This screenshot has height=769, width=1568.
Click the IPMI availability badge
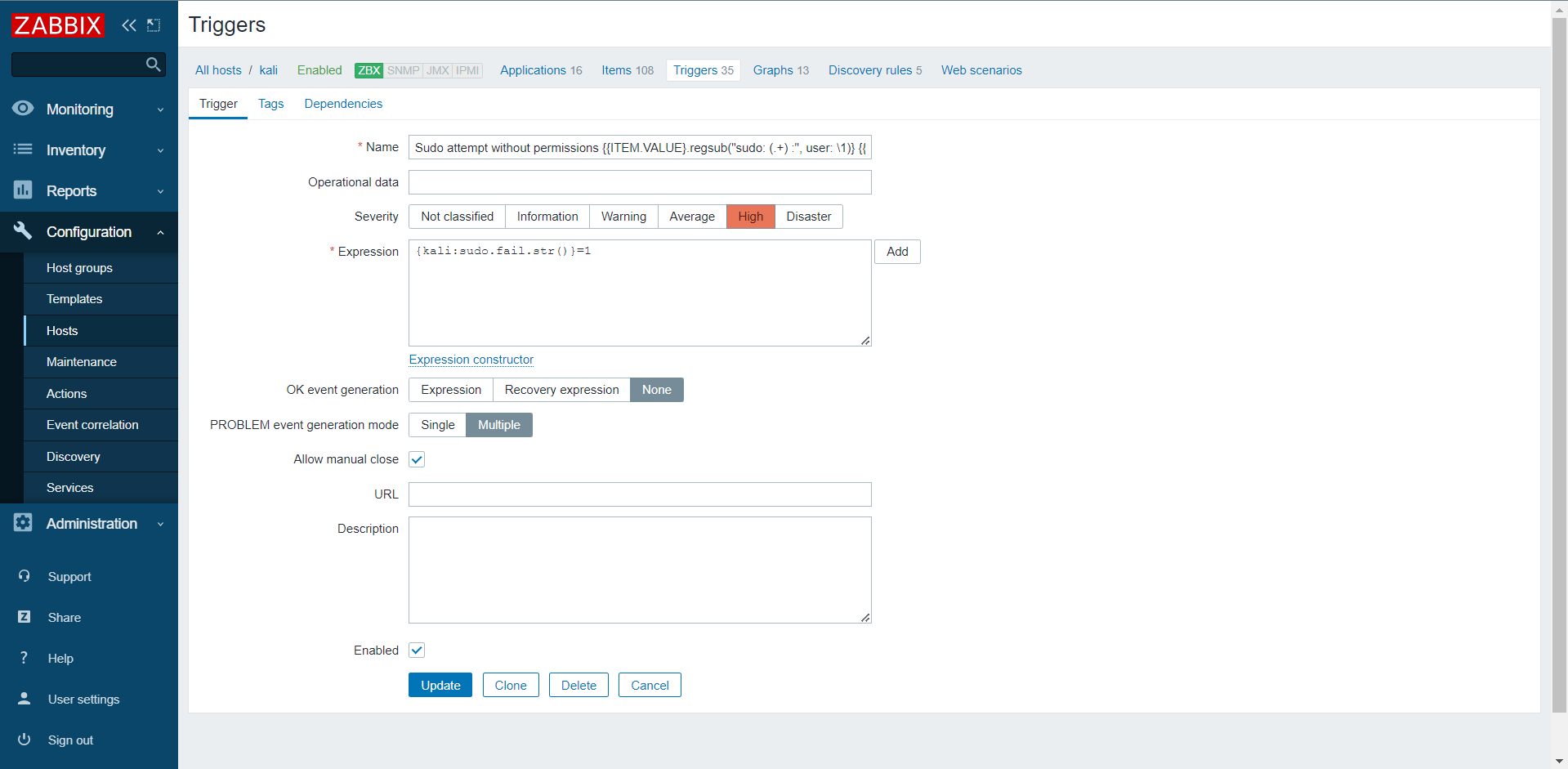(x=467, y=70)
